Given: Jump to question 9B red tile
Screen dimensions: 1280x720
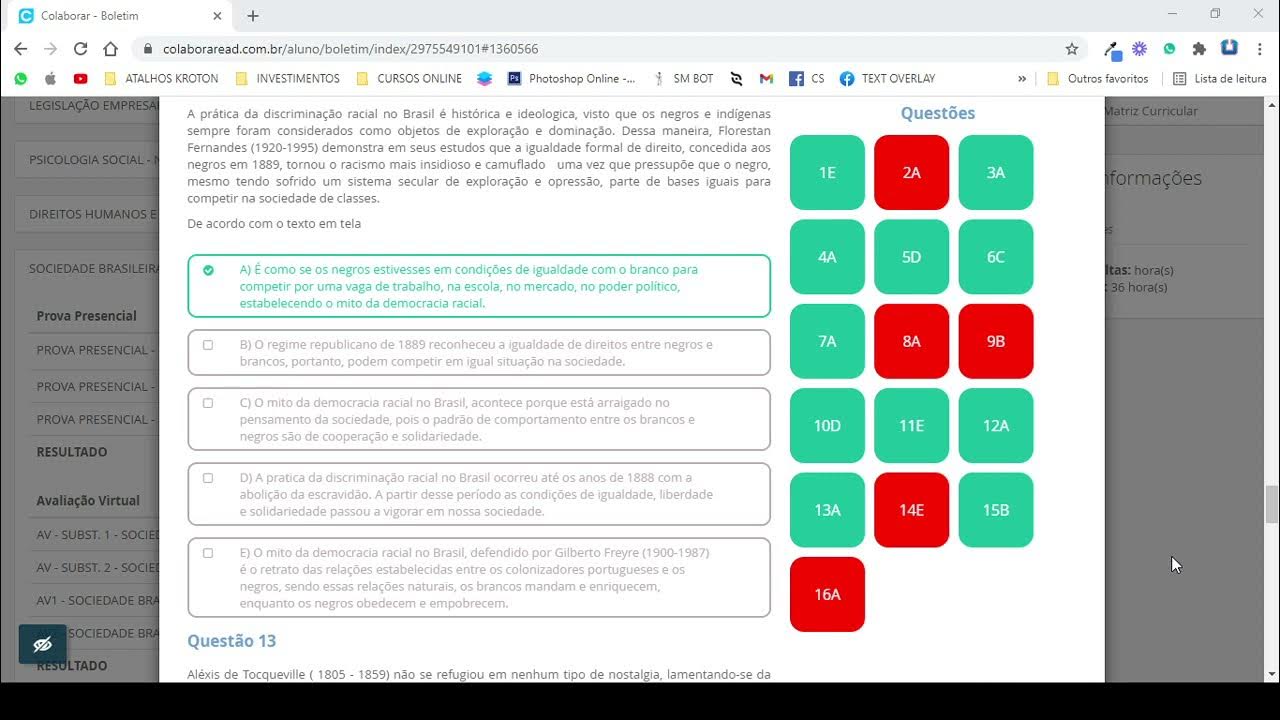Looking at the screenshot, I should point(996,341).
